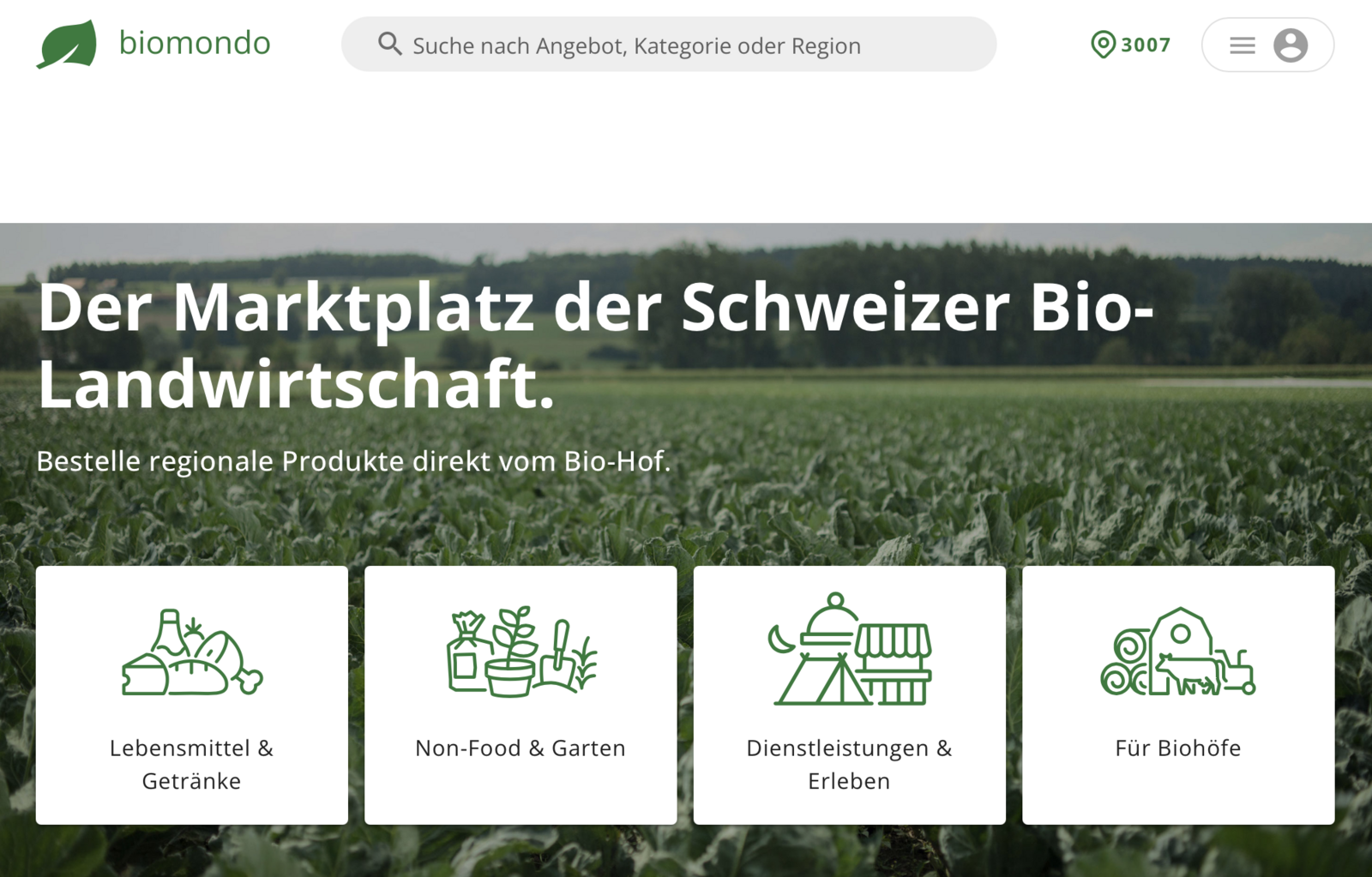Click the potted plant and garden tools icon

coord(521,652)
